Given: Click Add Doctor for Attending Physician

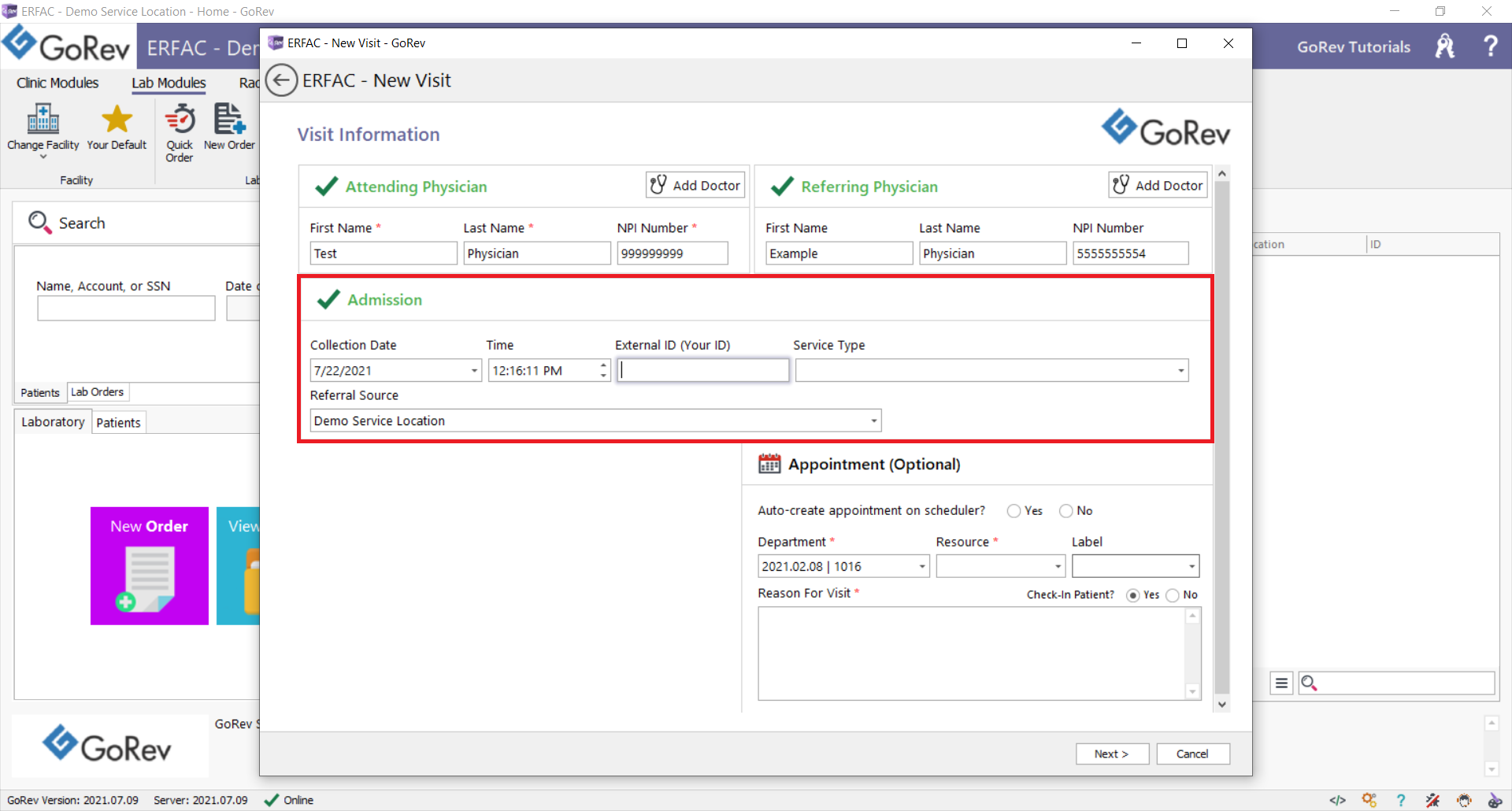Looking at the screenshot, I should [695, 185].
